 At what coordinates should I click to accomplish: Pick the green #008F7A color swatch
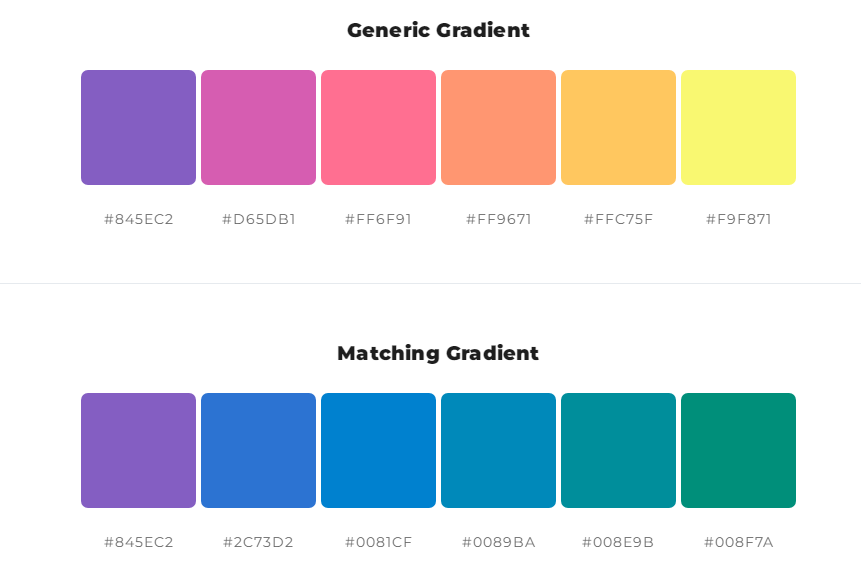tap(738, 450)
